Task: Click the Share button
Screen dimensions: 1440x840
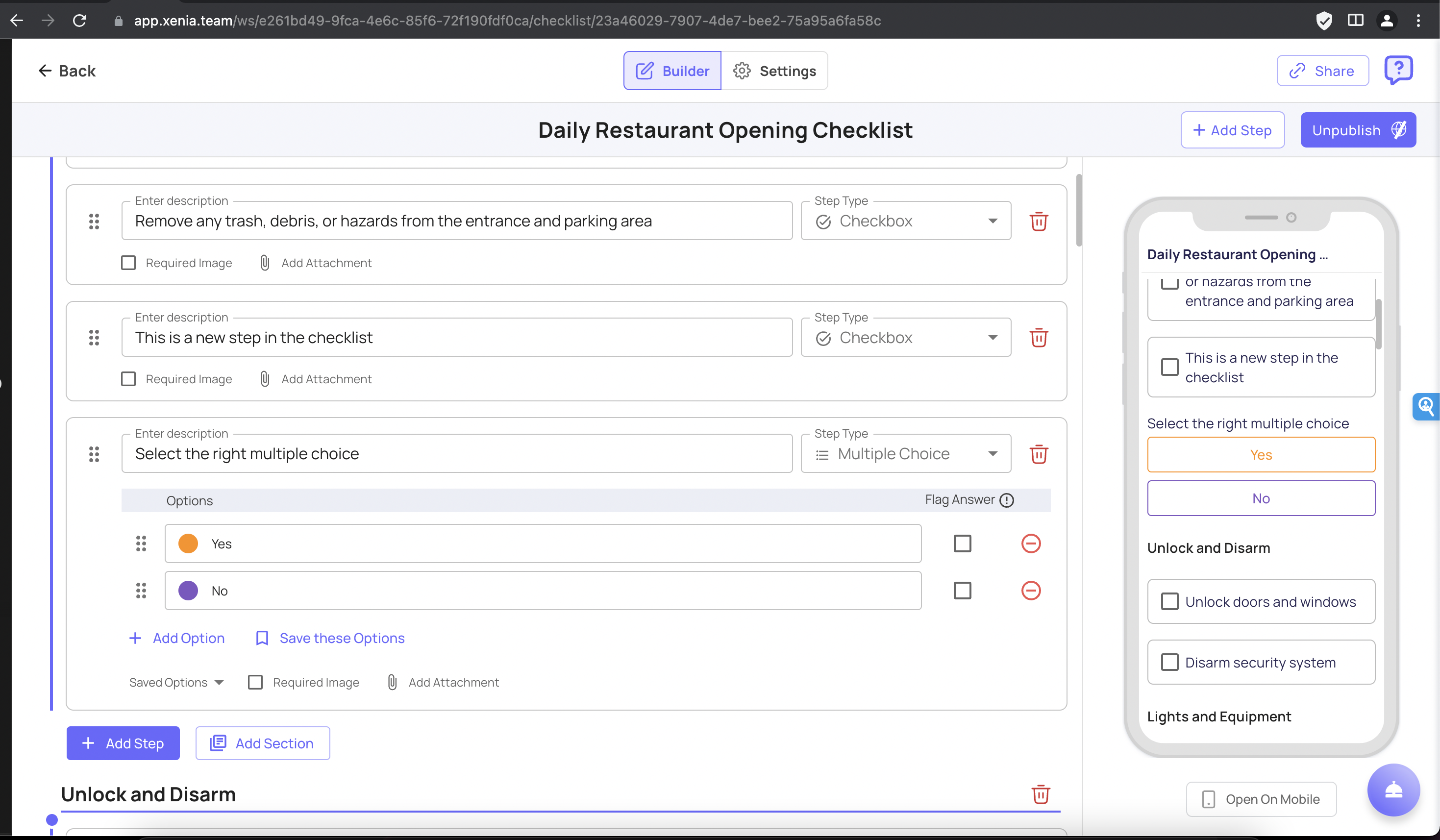Action: click(1322, 71)
